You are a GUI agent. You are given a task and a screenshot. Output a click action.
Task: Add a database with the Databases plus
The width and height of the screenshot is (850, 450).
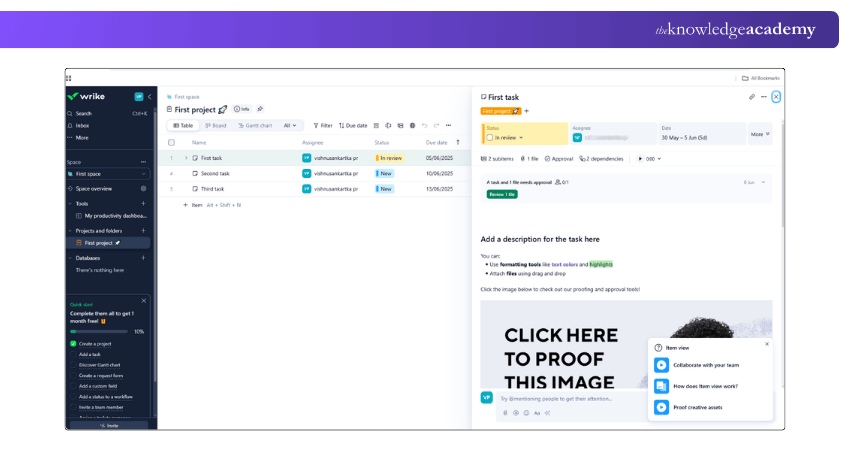point(143,258)
